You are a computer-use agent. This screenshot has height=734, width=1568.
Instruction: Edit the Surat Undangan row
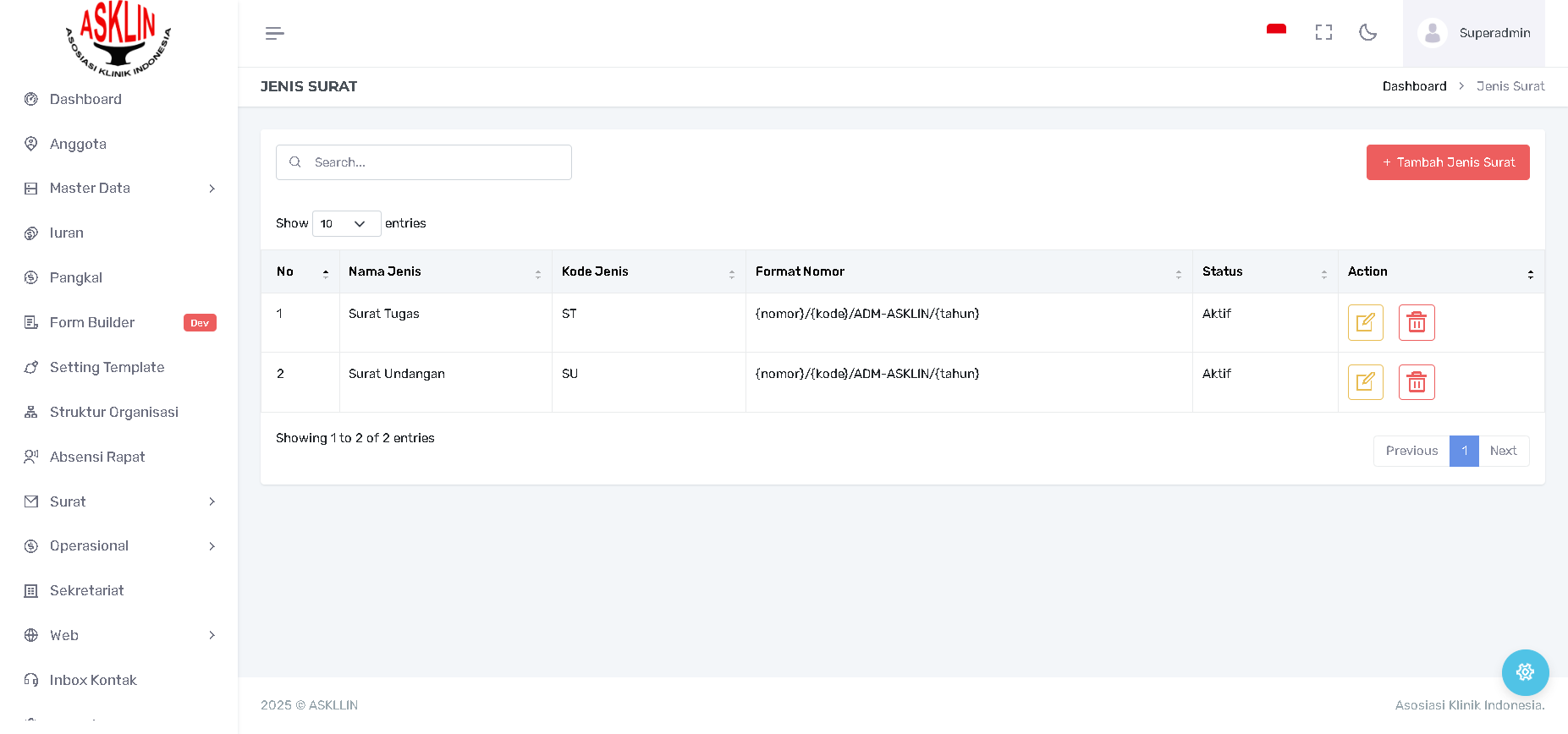pyautogui.click(x=1365, y=382)
